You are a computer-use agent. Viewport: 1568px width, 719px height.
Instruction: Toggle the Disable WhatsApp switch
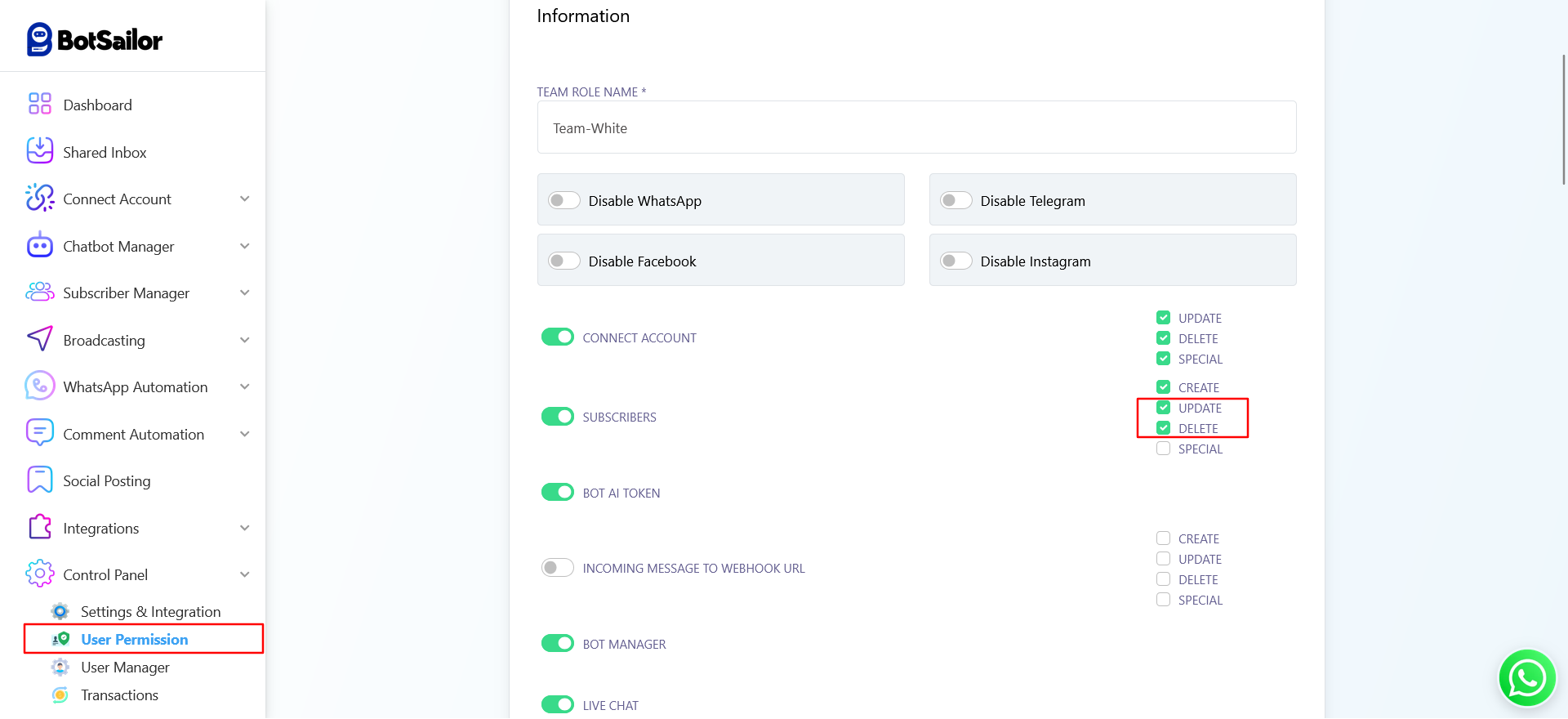point(563,200)
